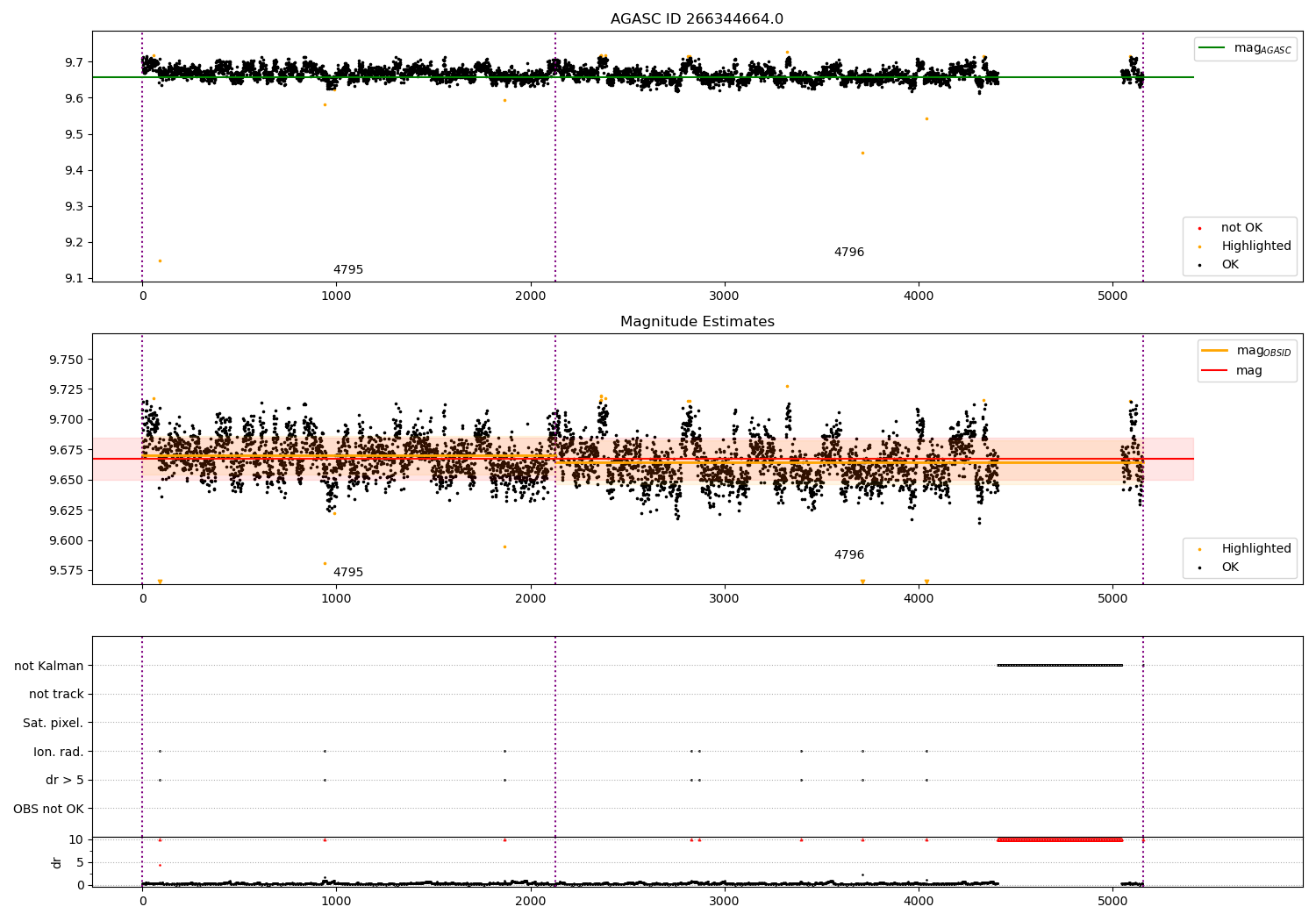Click the 'Magnitude Estimates' plot title
The height and width of the screenshot is (921, 1316).
click(x=697, y=322)
